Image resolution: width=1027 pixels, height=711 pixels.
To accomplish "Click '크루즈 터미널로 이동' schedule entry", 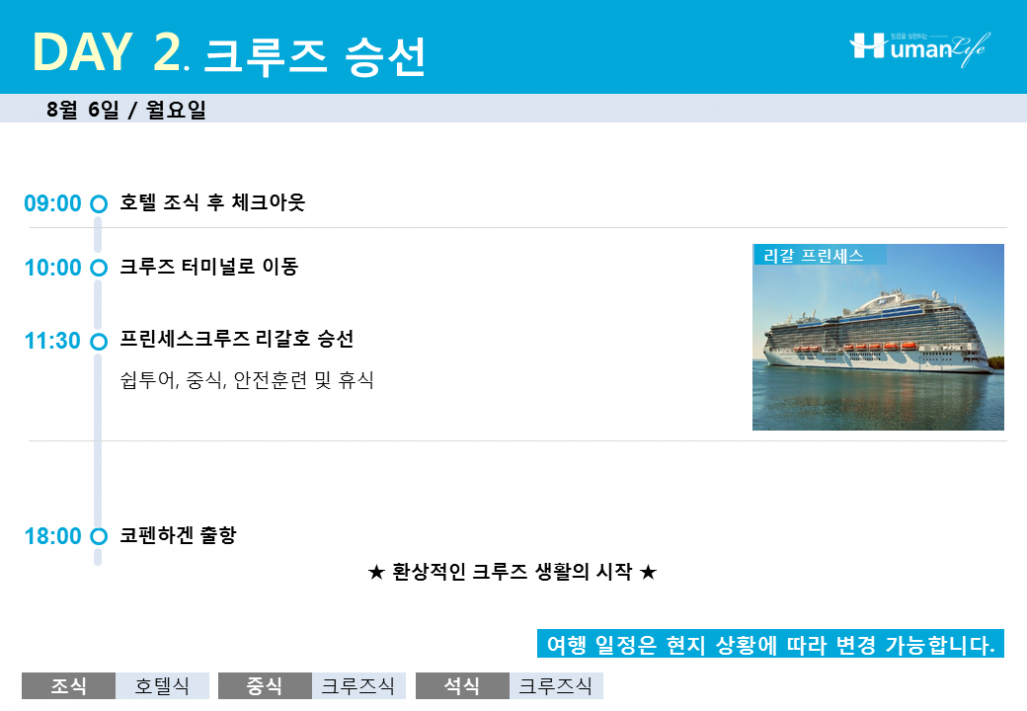I will (x=209, y=266).
